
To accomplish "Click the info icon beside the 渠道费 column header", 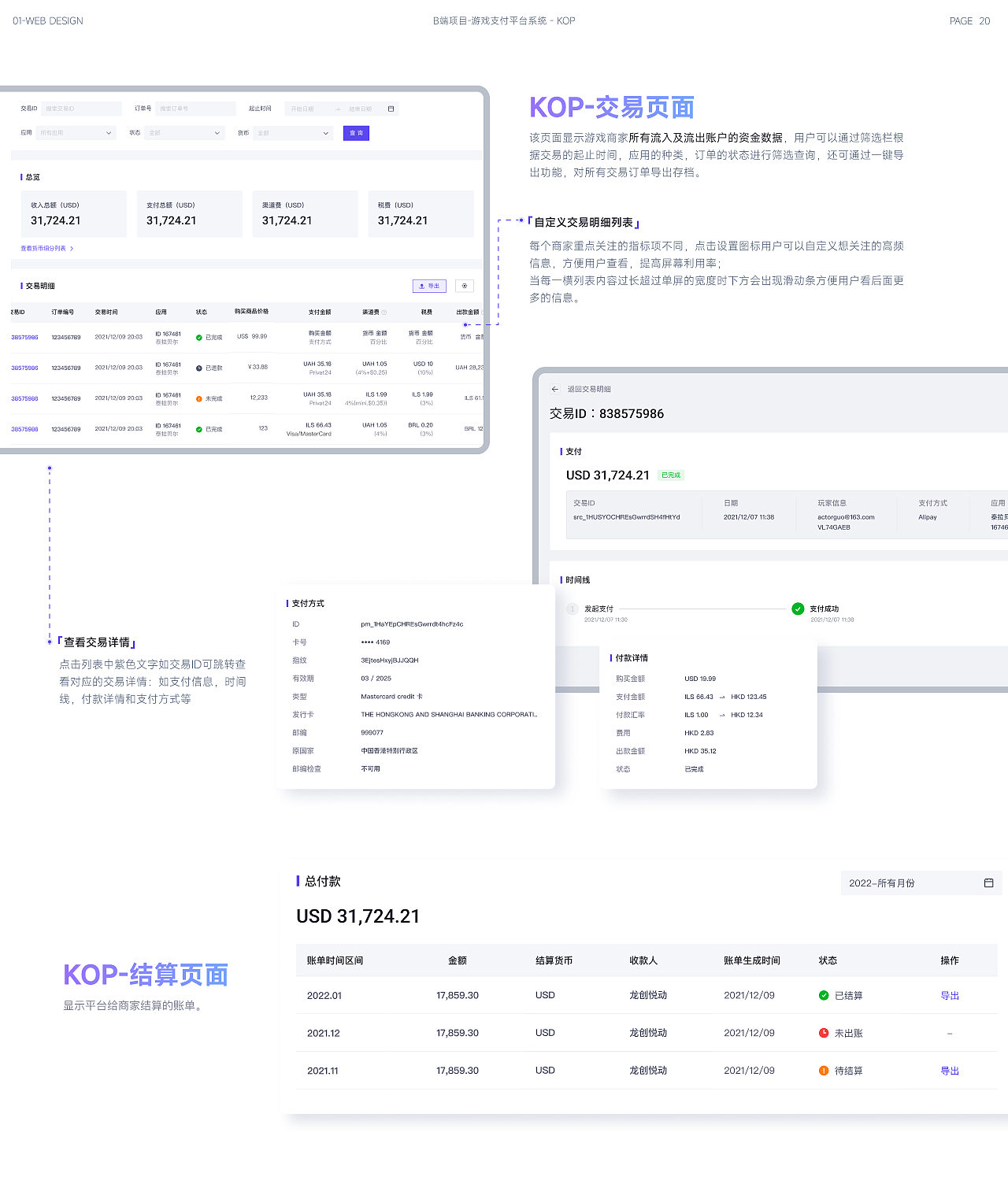I will 384,313.
